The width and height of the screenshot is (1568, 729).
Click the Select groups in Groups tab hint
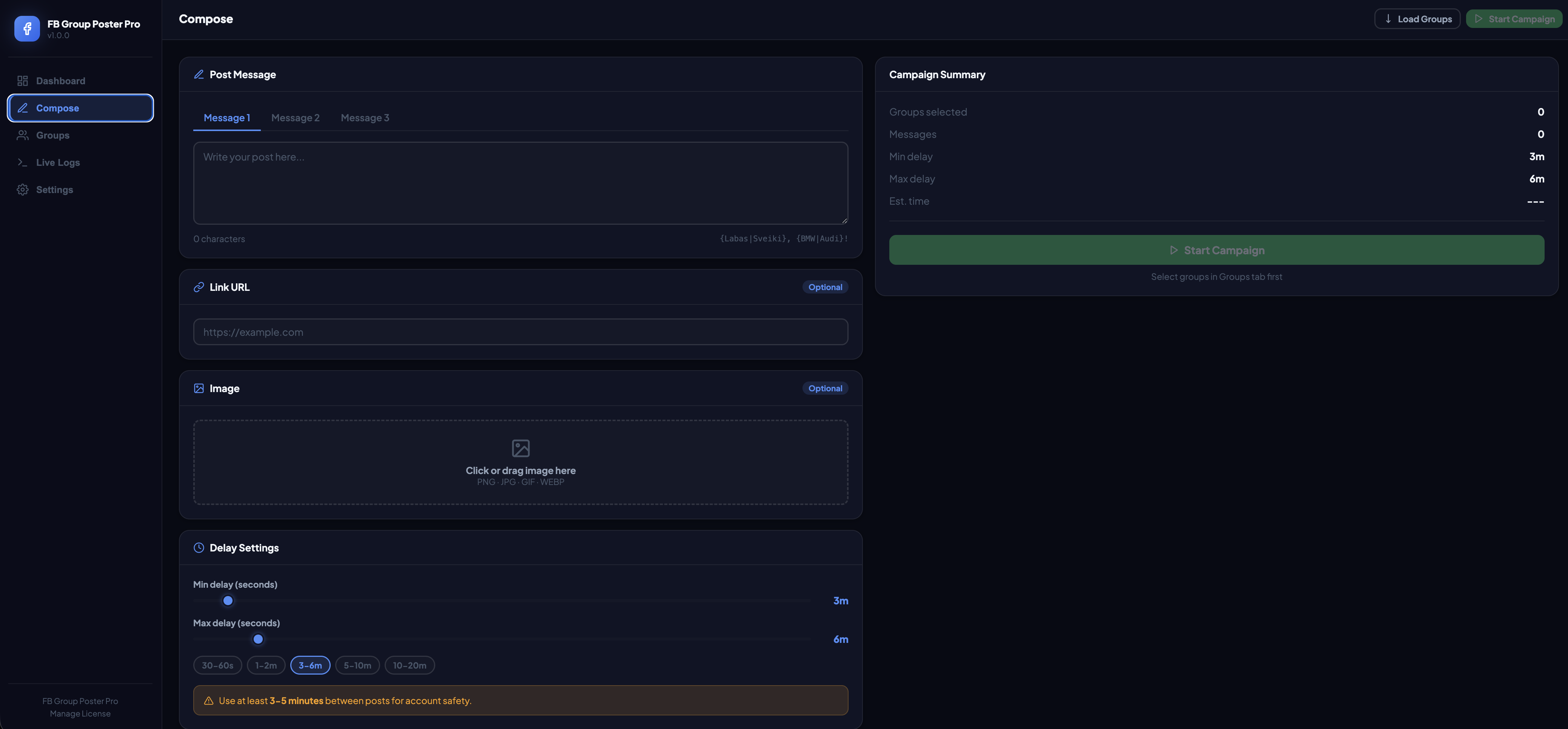pyautogui.click(x=1216, y=276)
